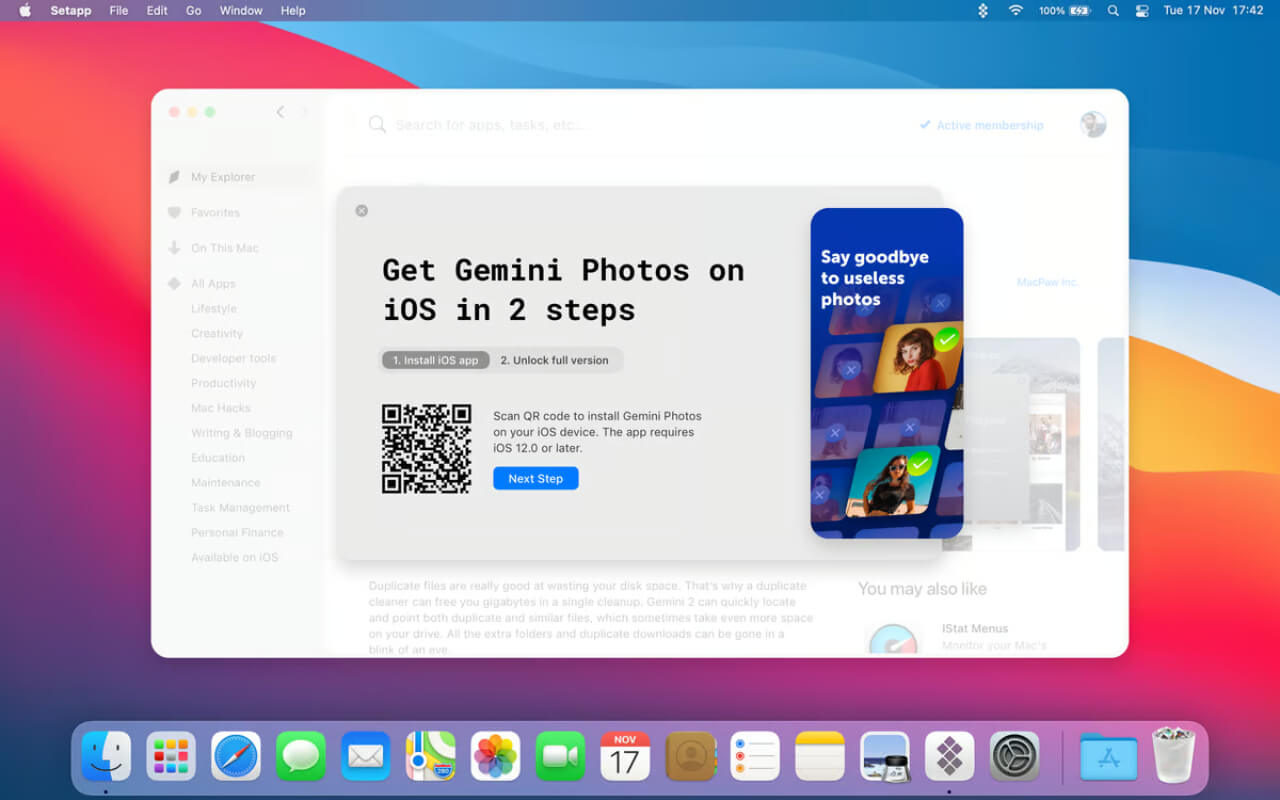Open the File menu

pyautogui.click(x=119, y=11)
